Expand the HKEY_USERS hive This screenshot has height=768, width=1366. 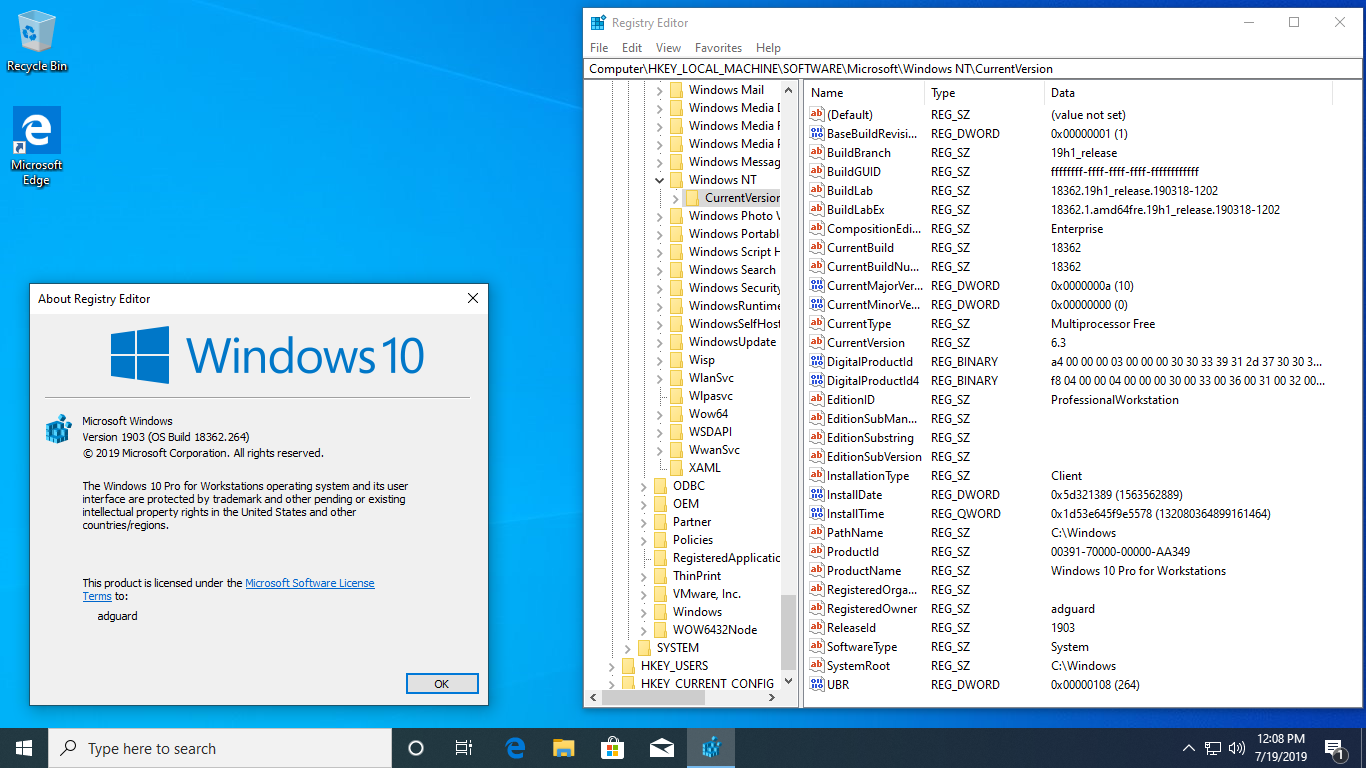pos(611,666)
